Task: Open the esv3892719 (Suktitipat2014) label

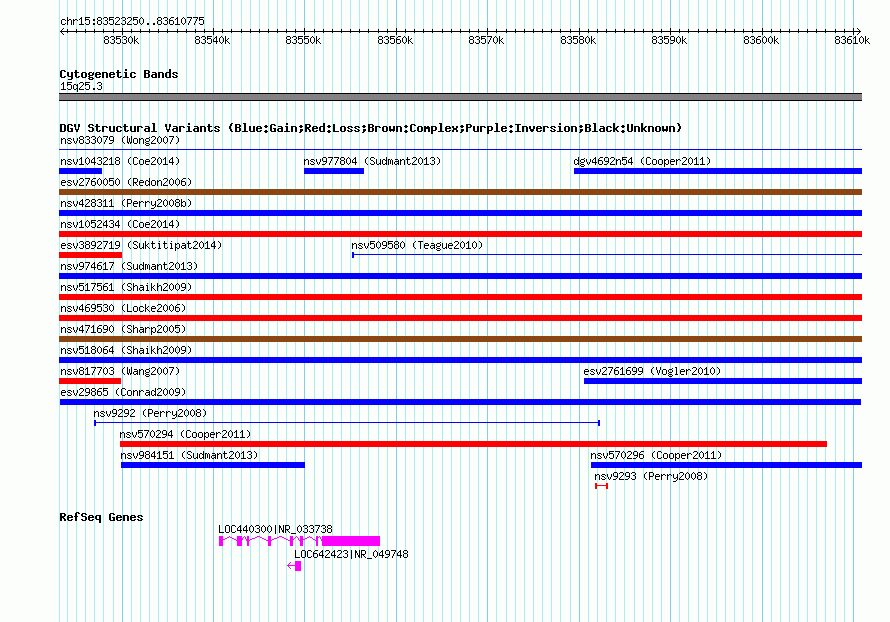Action: coord(141,245)
